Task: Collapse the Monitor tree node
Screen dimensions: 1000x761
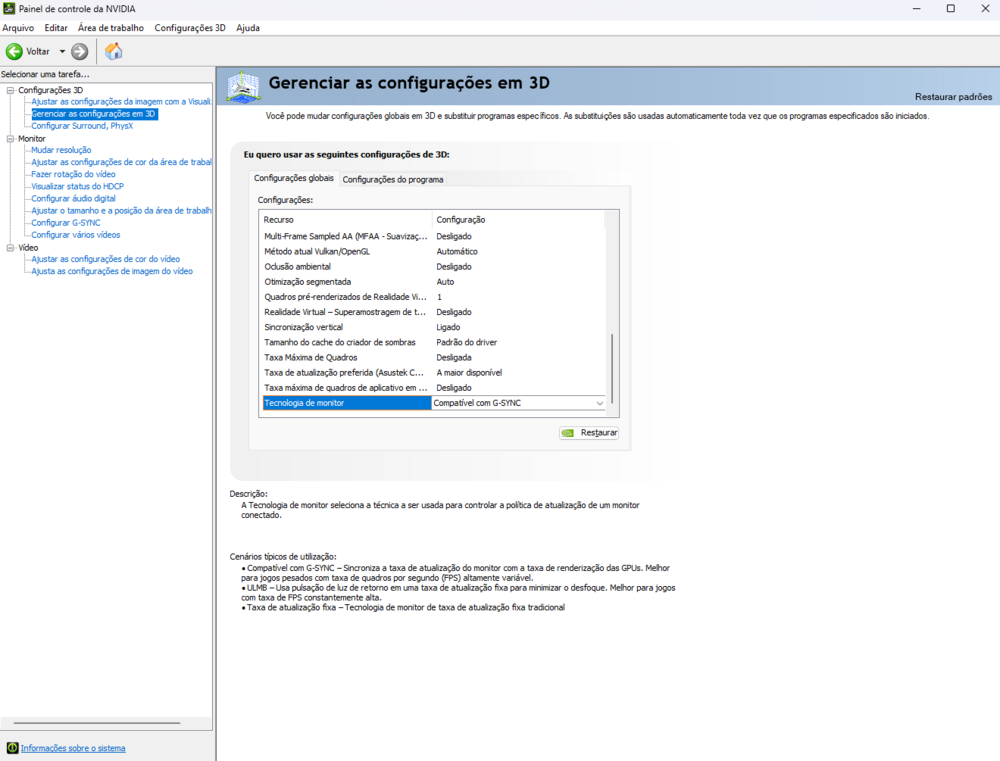Action: (x=10, y=138)
